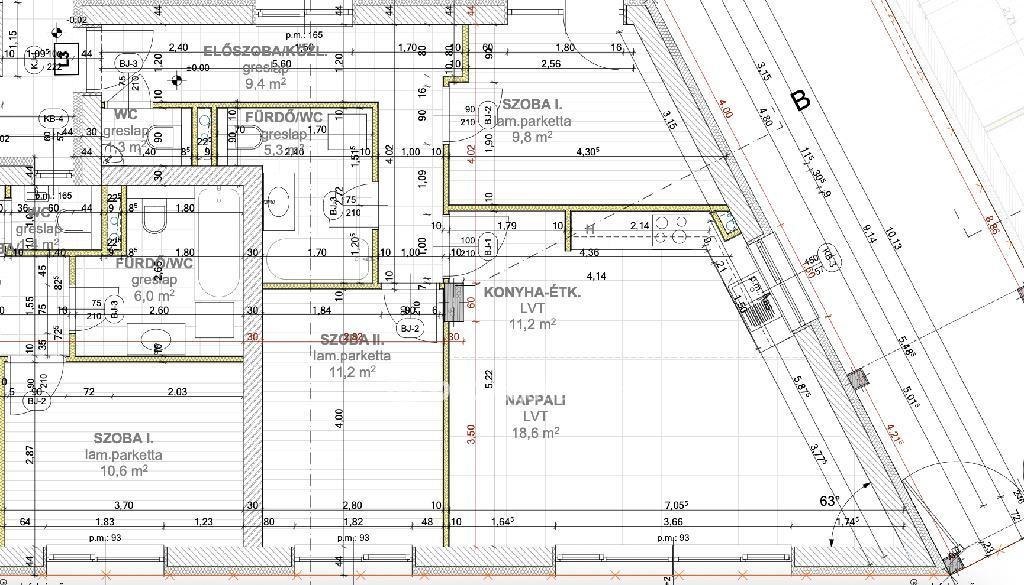Select the BJ-1 door tag near the kitchen

click(x=489, y=243)
